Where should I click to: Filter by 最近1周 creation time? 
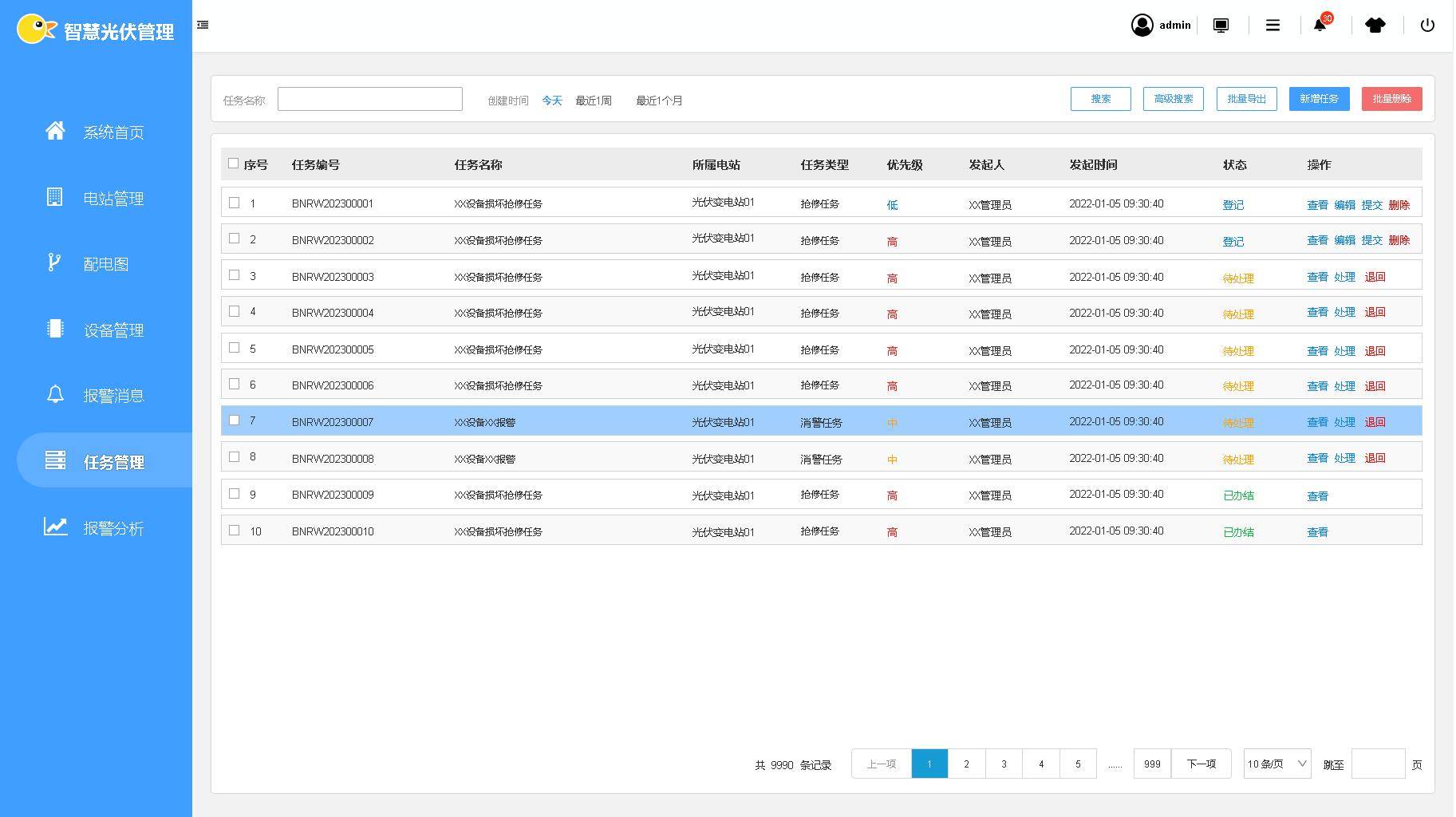click(594, 101)
